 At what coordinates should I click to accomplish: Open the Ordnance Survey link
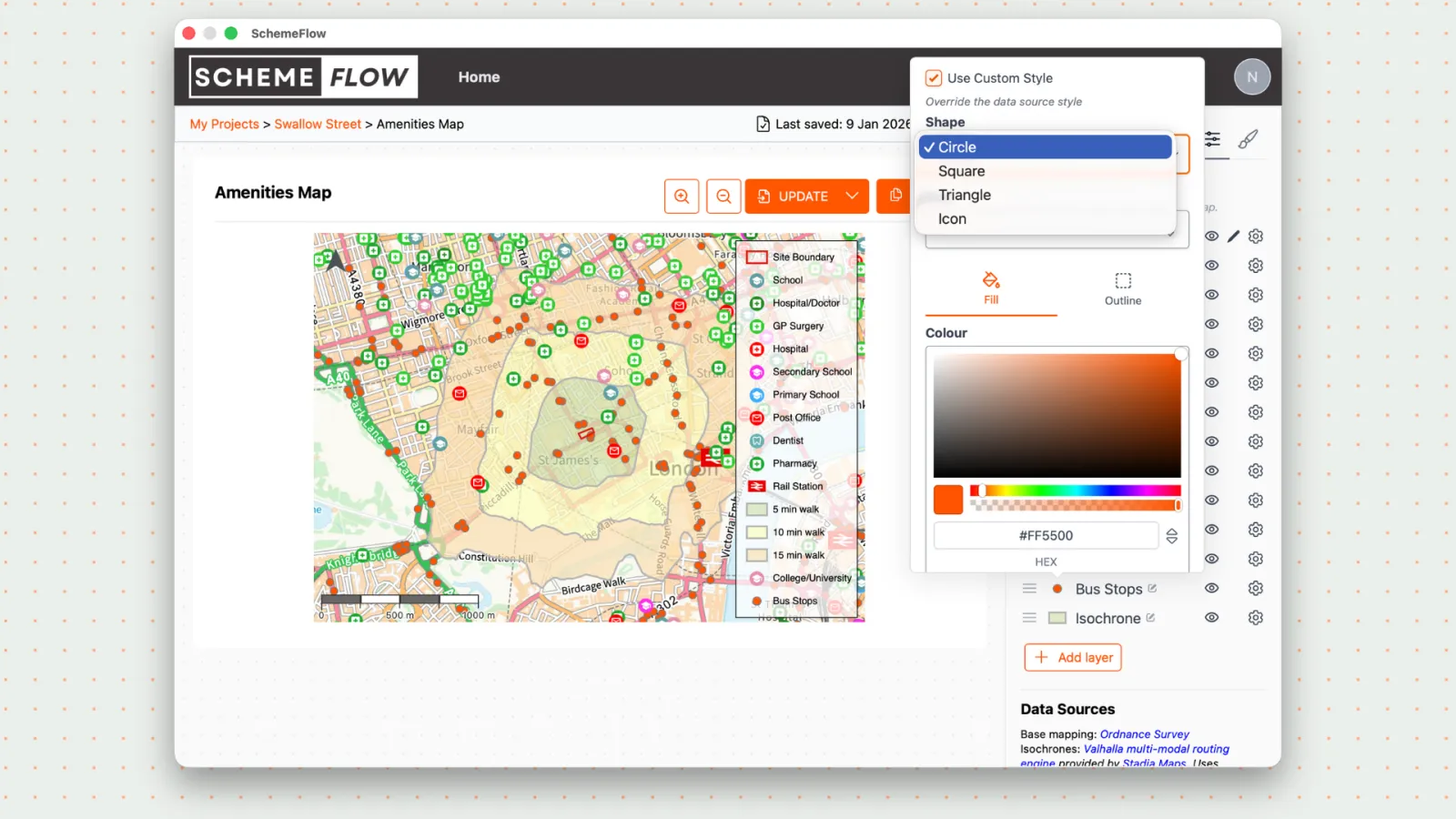[1145, 734]
